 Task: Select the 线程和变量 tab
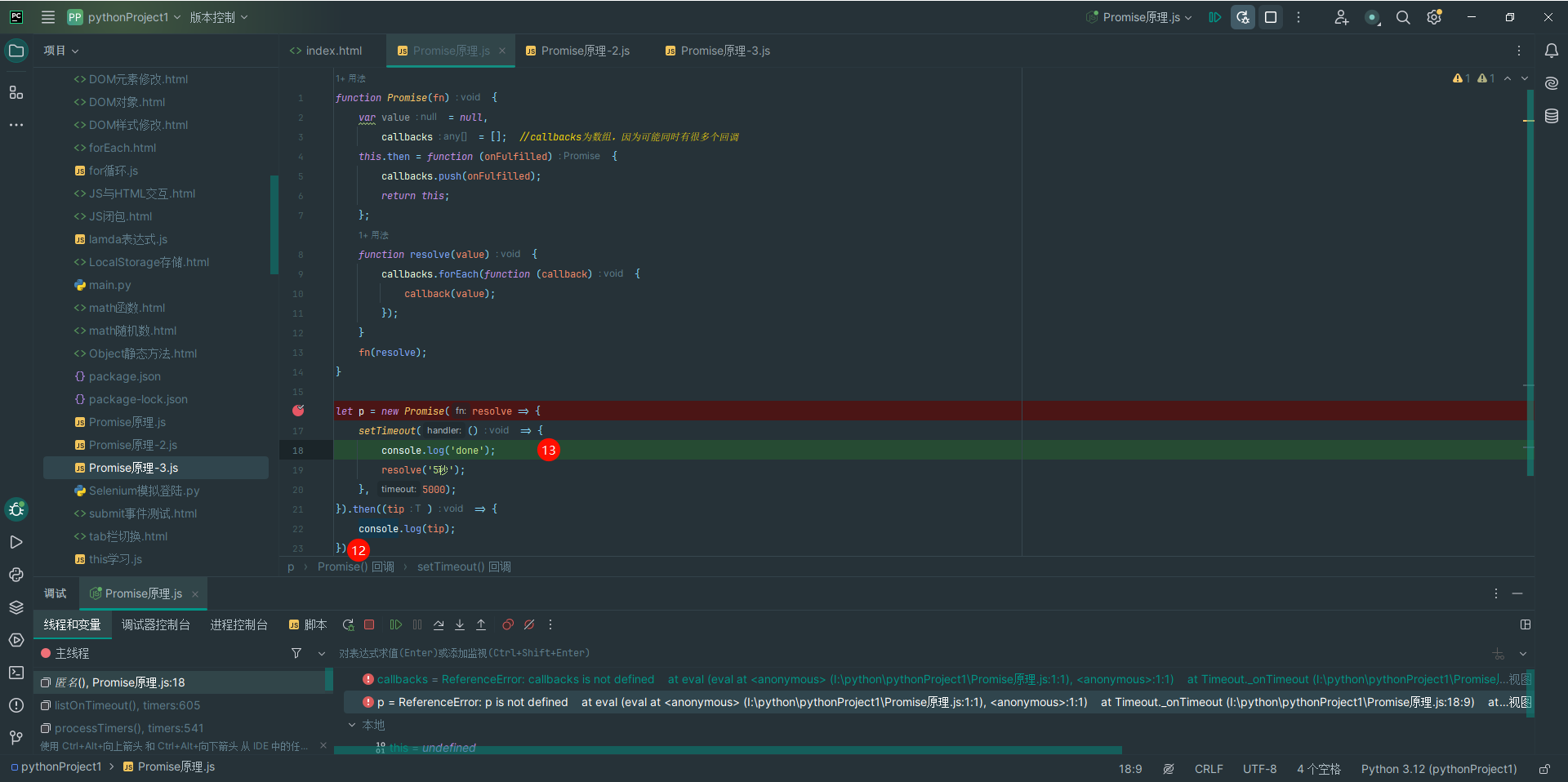click(73, 624)
